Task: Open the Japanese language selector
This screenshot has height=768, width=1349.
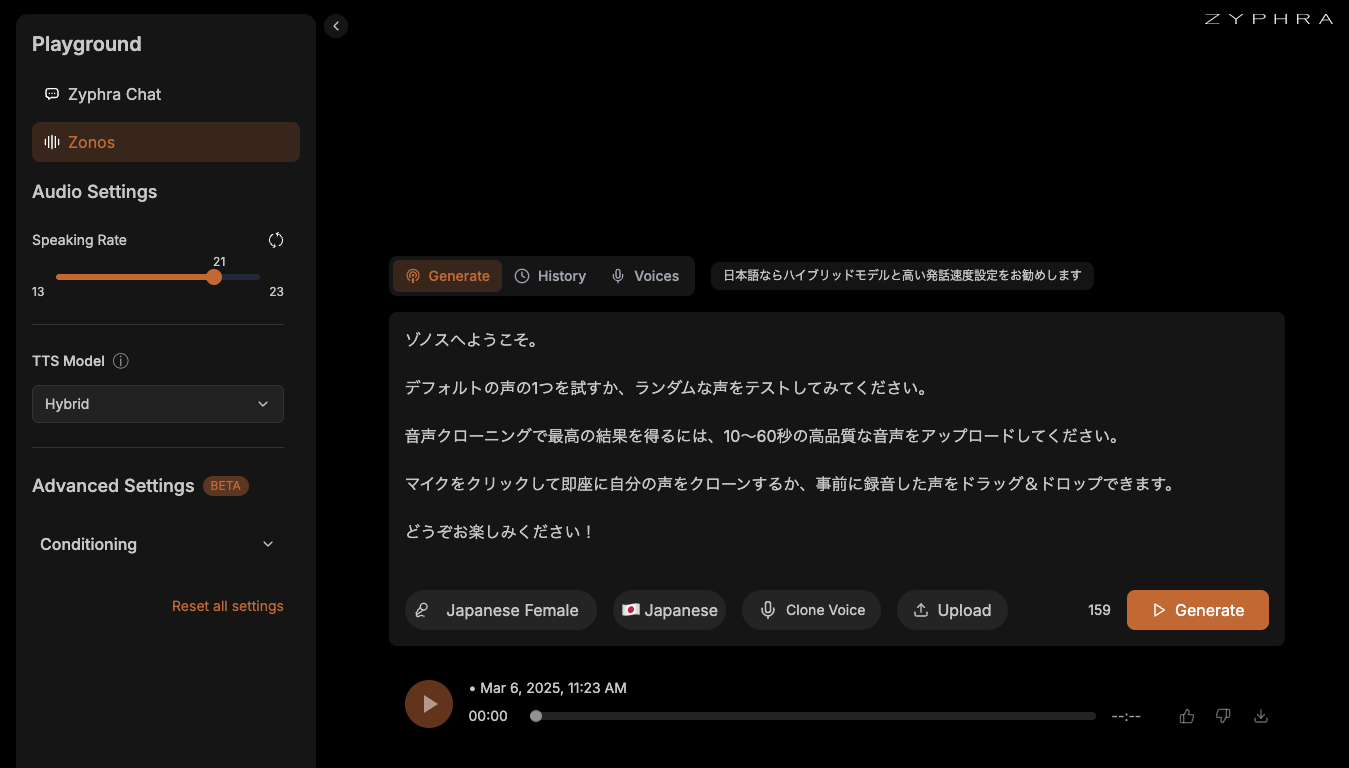Action: tap(669, 610)
